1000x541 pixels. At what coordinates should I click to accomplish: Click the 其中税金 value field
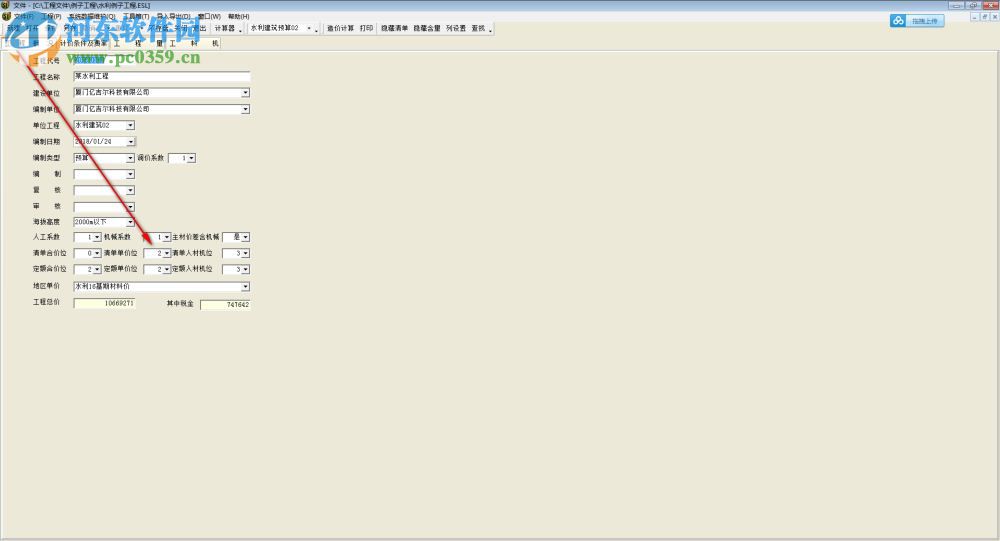[x=225, y=305]
